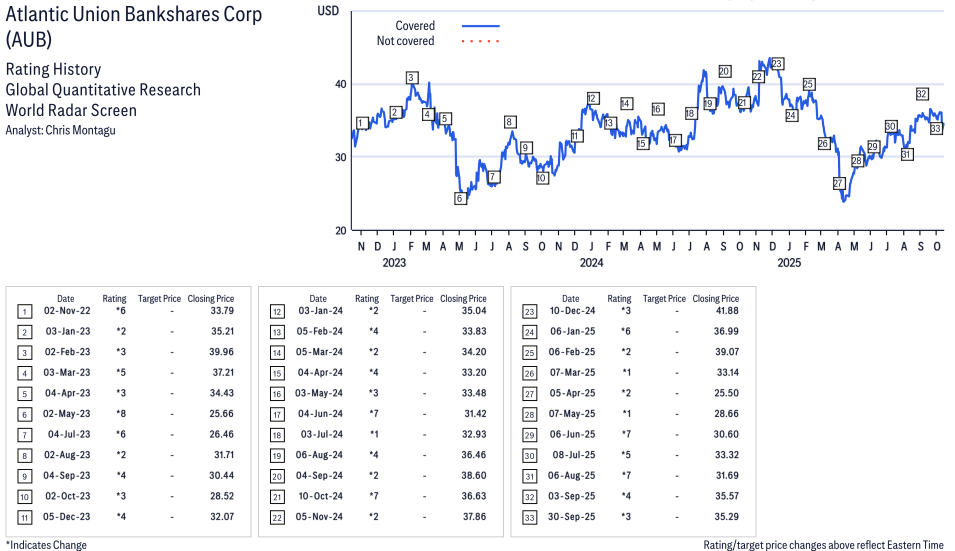Click the 02-May-23 date table entry

[65, 414]
